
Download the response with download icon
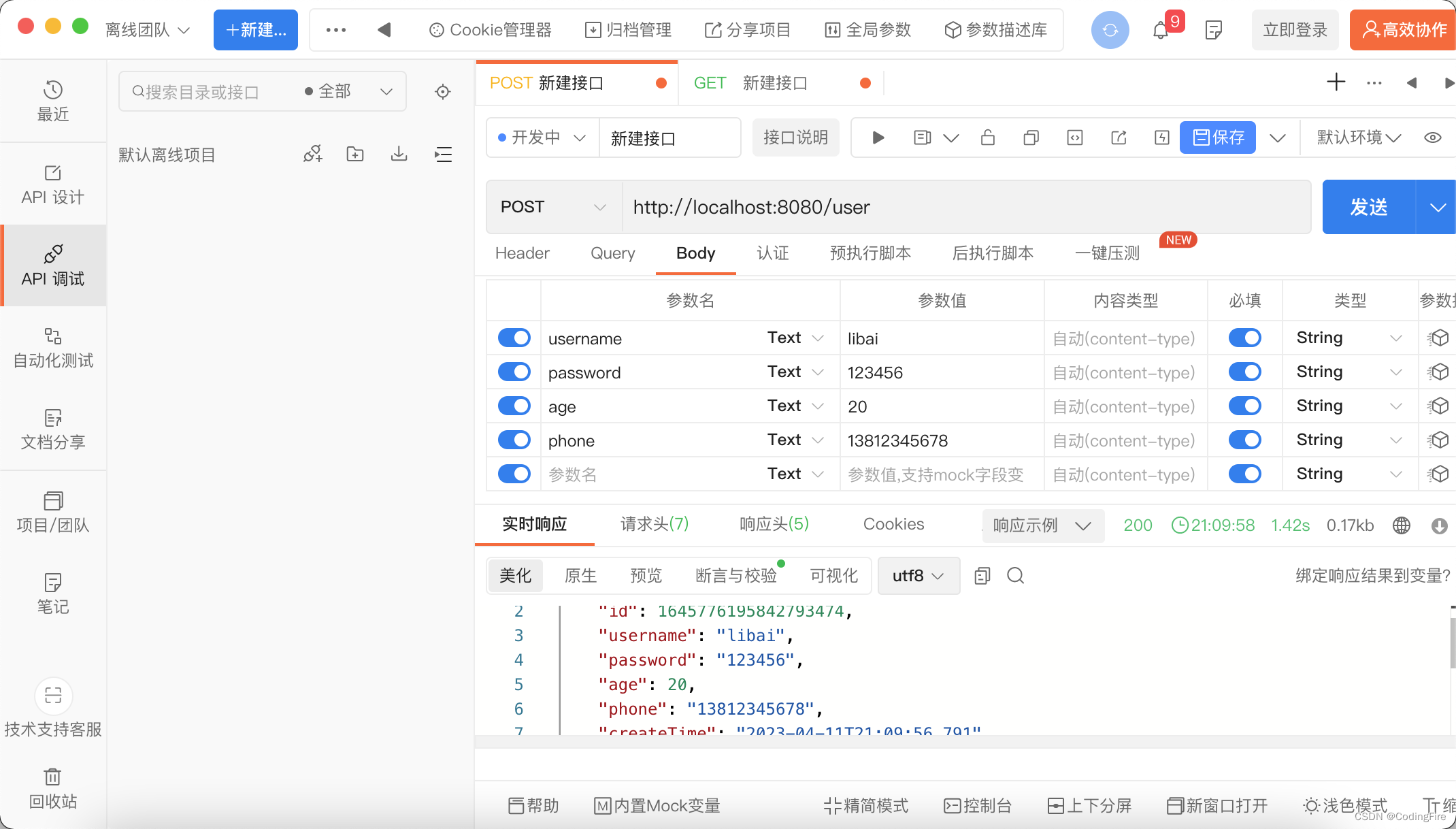click(x=1440, y=525)
